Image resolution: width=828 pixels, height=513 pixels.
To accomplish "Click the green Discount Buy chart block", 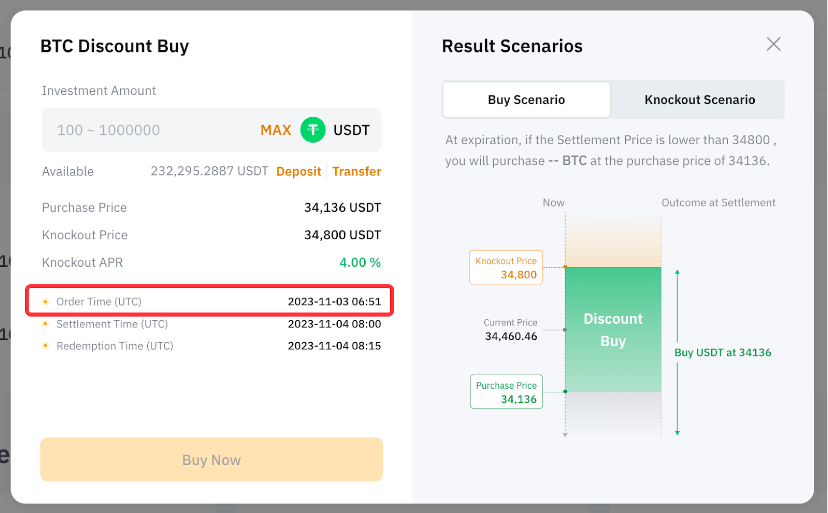I will pos(613,329).
